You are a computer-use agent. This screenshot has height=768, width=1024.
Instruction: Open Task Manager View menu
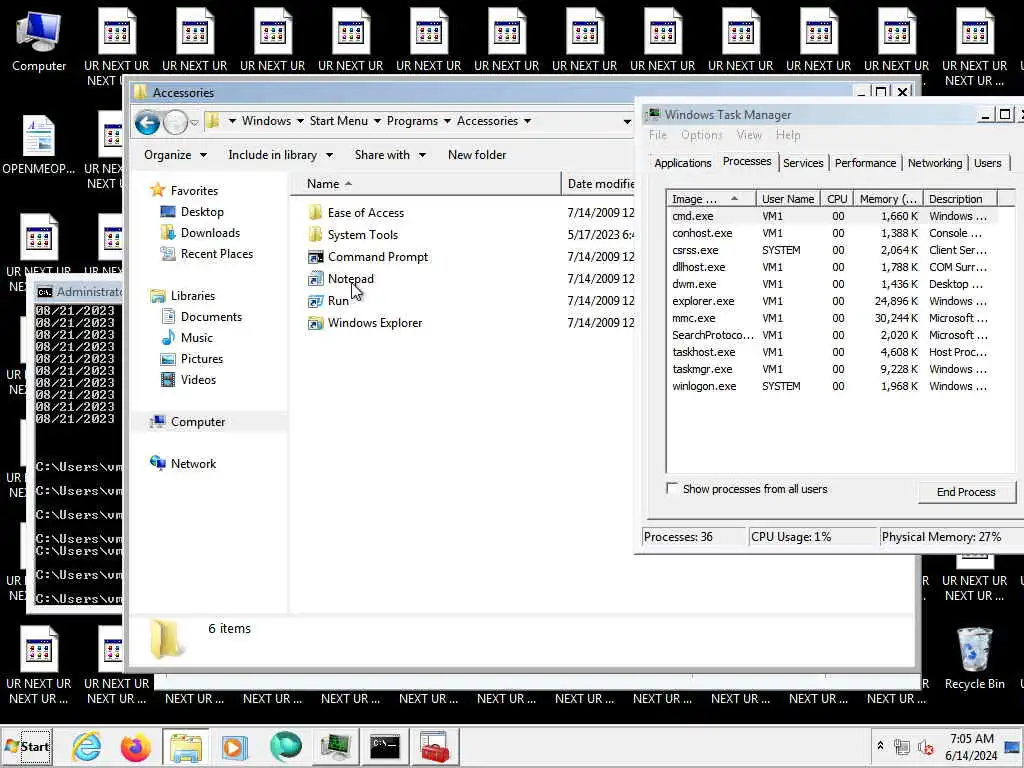coord(749,135)
